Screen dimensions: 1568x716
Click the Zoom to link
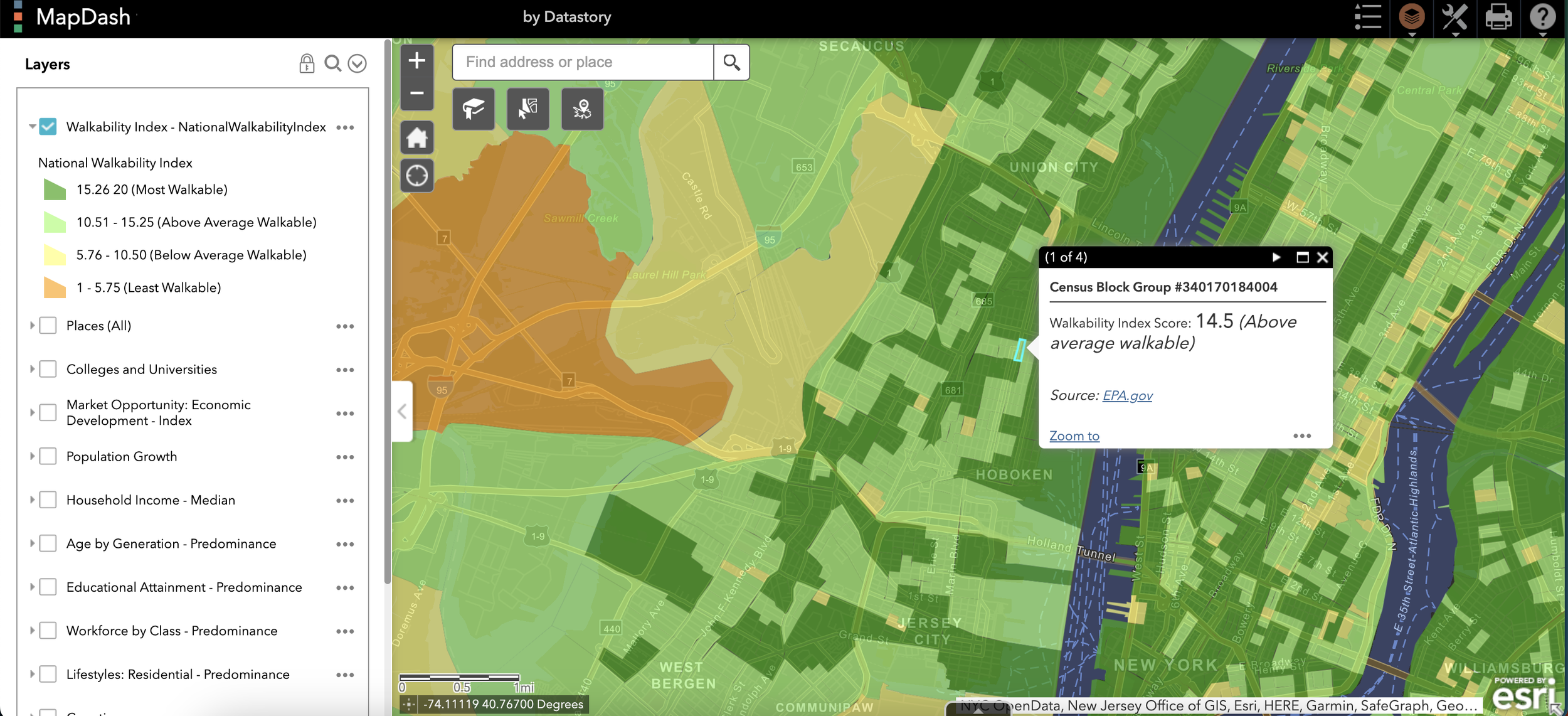click(1074, 435)
